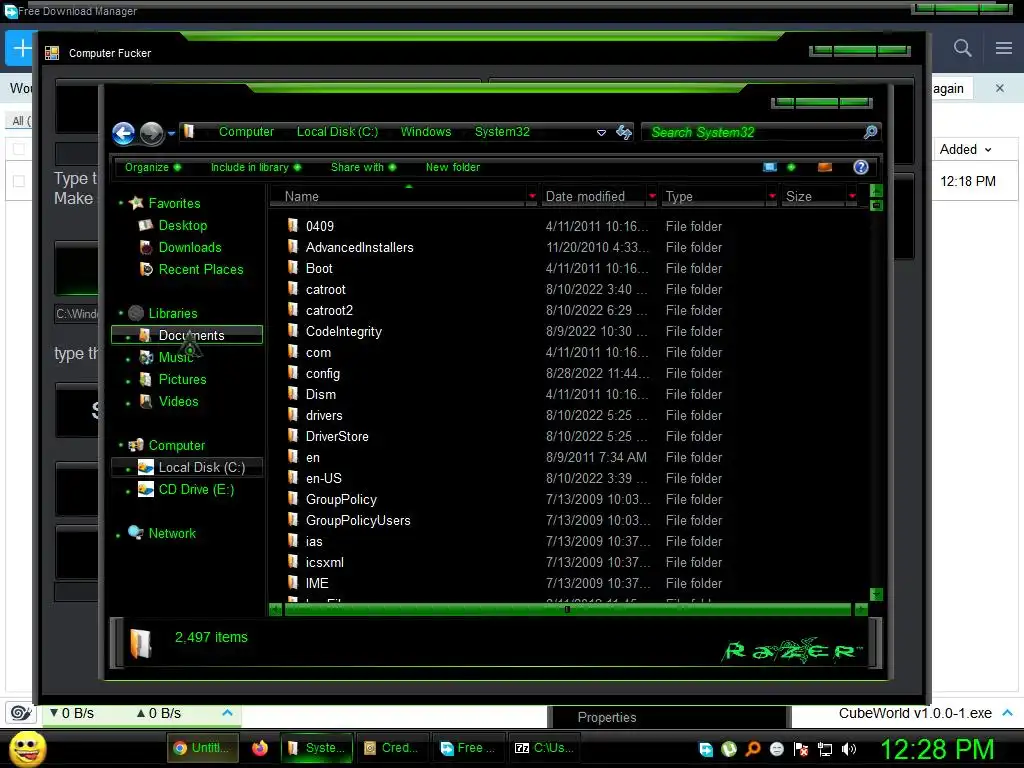
Task: Switch to the Chrome Untitled taskbar button
Action: (x=203, y=748)
